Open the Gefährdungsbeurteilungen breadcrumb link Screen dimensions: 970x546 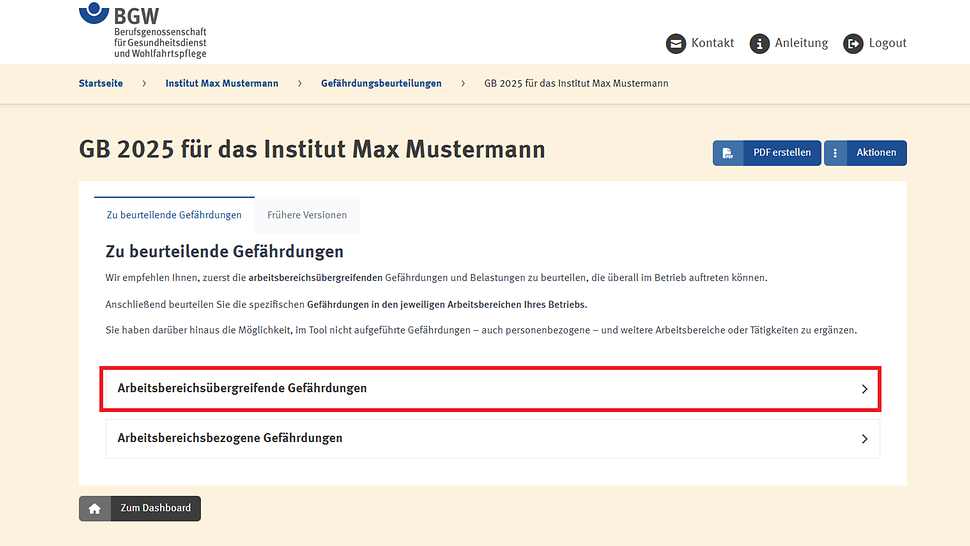[x=381, y=83]
